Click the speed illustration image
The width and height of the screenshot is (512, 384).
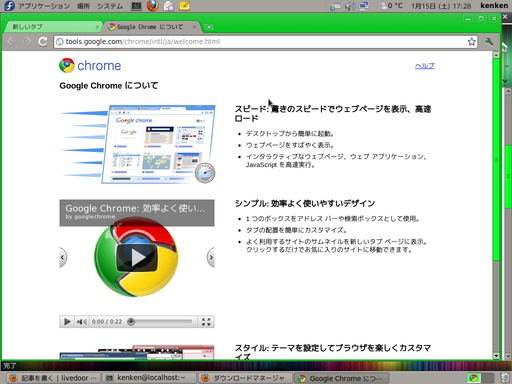point(138,144)
